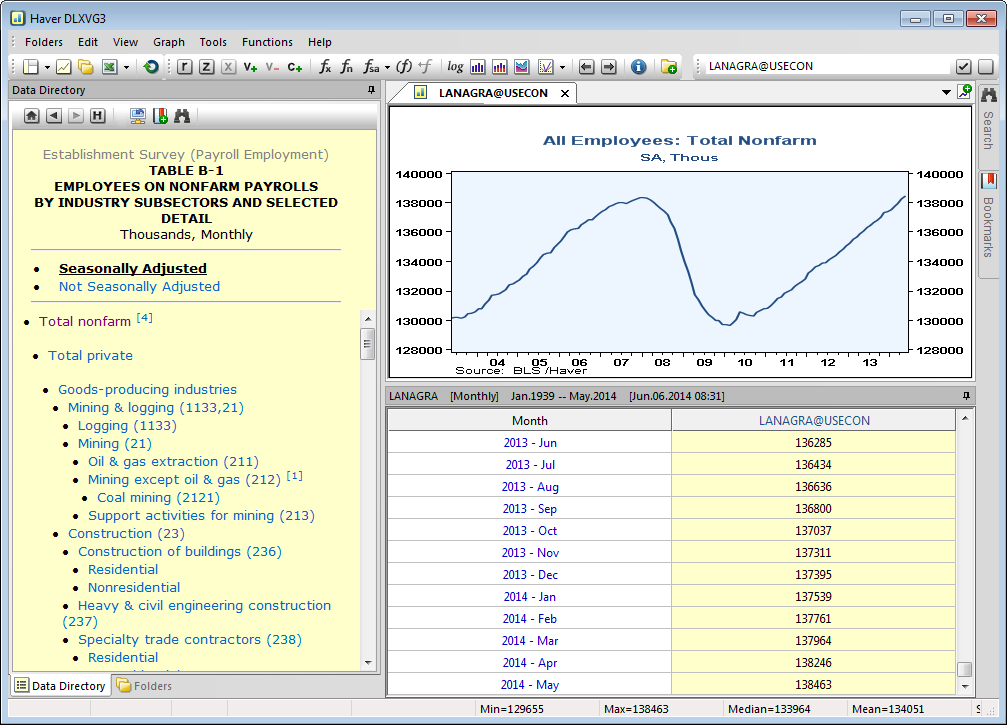Click the right arrow navigation icon

point(608,67)
